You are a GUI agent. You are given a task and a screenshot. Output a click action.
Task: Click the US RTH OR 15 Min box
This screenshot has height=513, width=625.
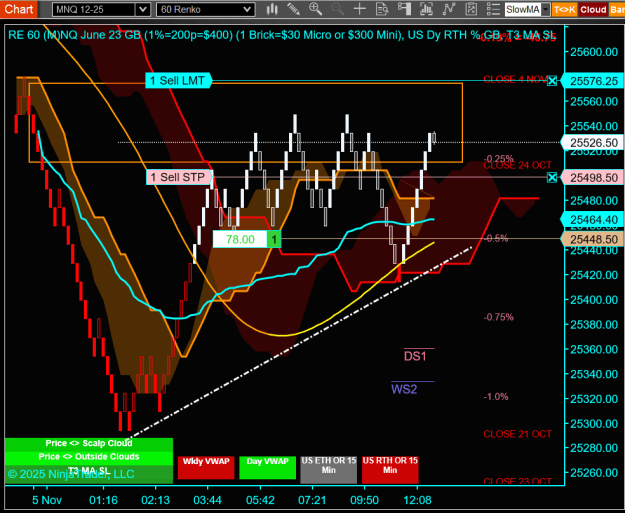click(390, 470)
